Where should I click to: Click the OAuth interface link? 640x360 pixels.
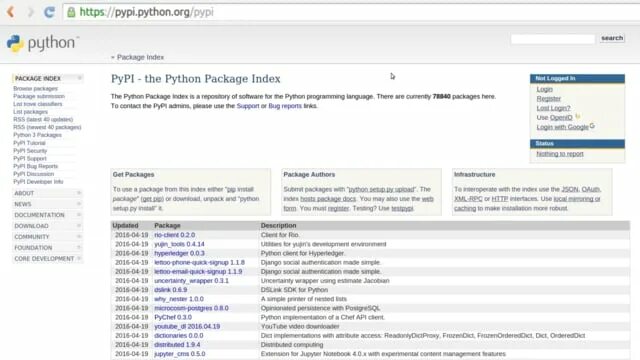click(x=591, y=189)
